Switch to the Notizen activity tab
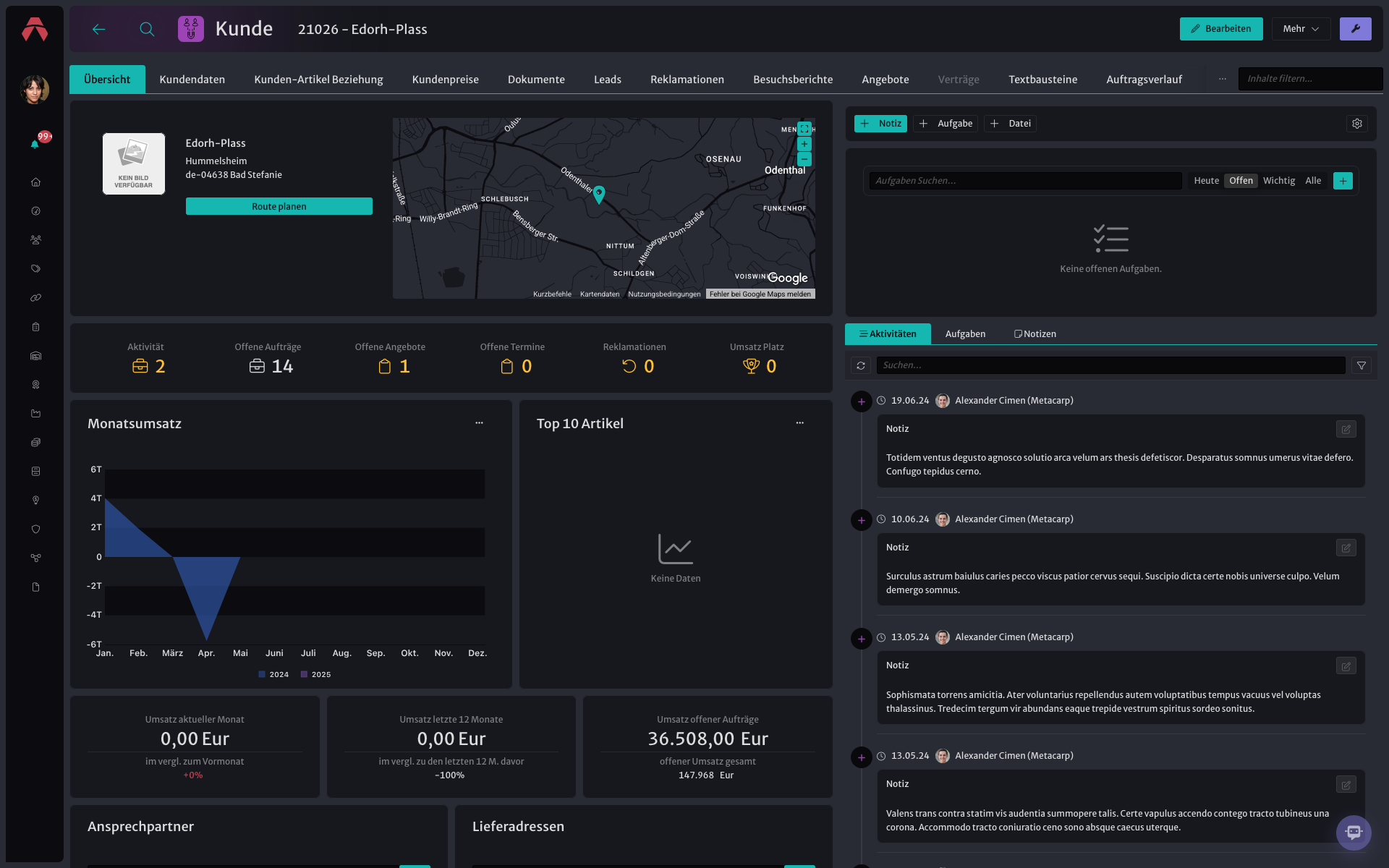This screenshot has width=1389, height=868. [1035, 334]
